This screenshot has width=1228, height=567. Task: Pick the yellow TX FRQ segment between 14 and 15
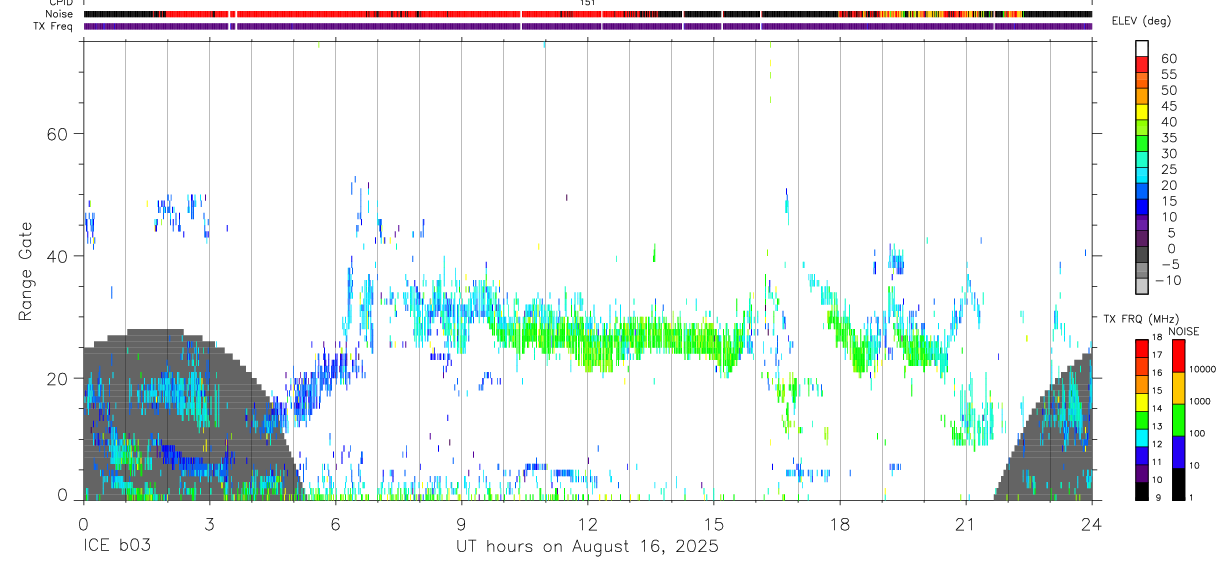pyautogui.click(x=1142, y=401)
